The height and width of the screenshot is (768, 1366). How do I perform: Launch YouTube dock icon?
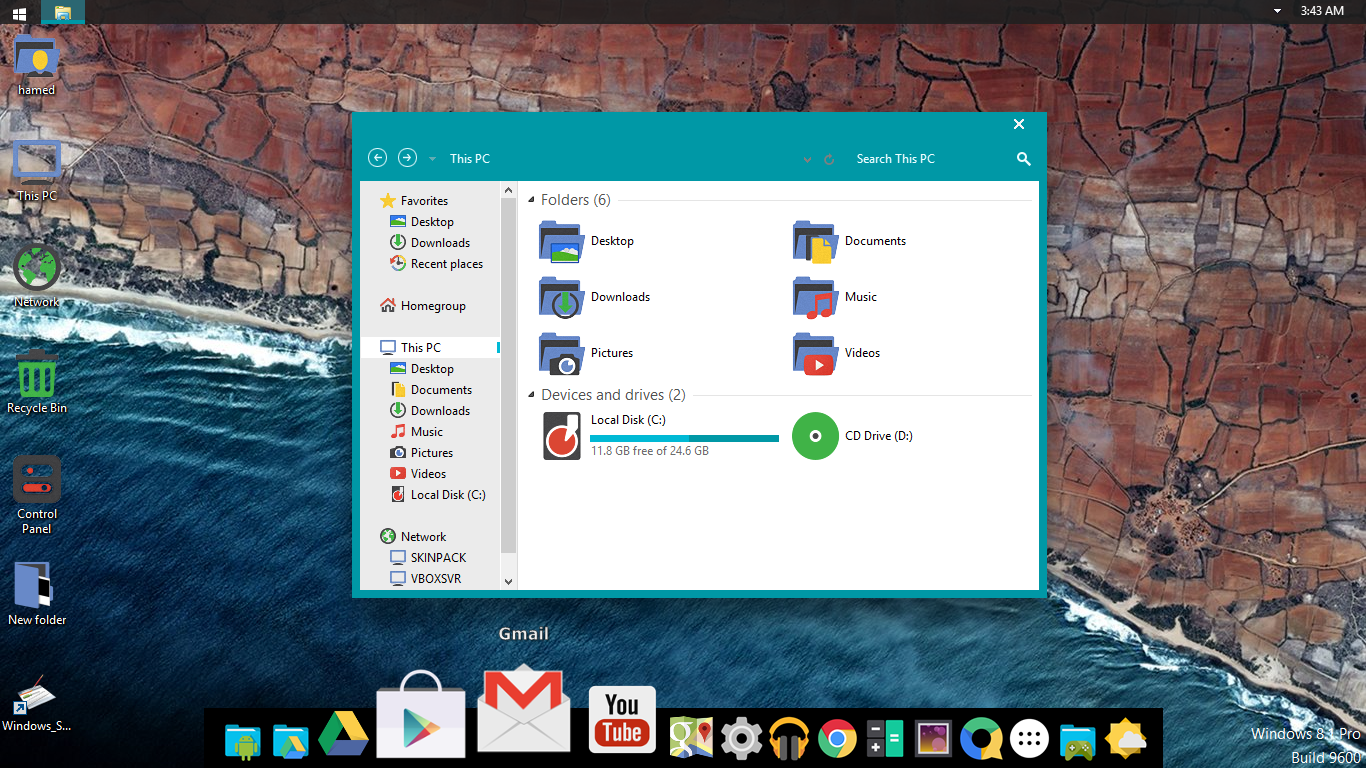click(x=621, y=720)
